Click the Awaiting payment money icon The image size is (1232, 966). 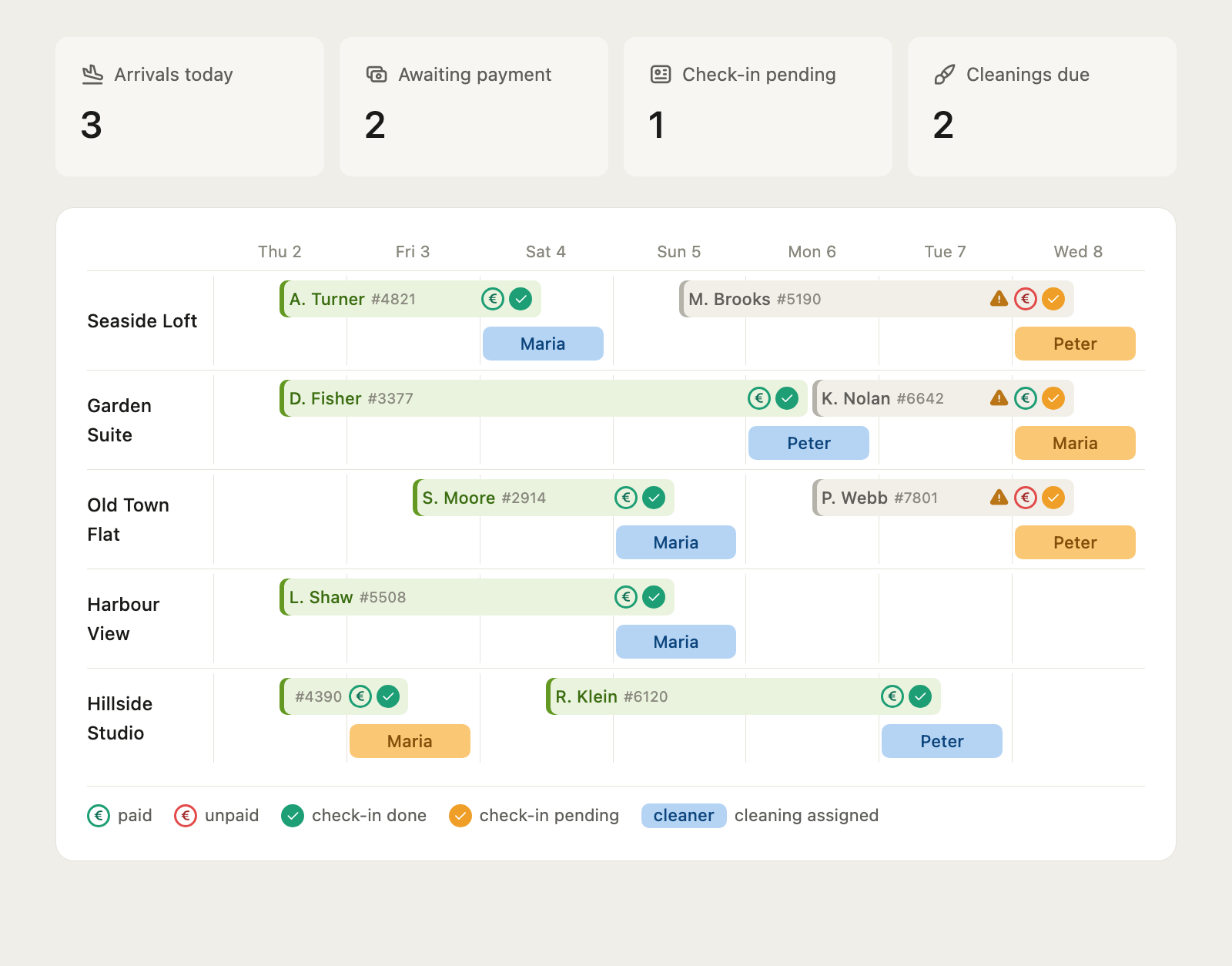(377, 74)
